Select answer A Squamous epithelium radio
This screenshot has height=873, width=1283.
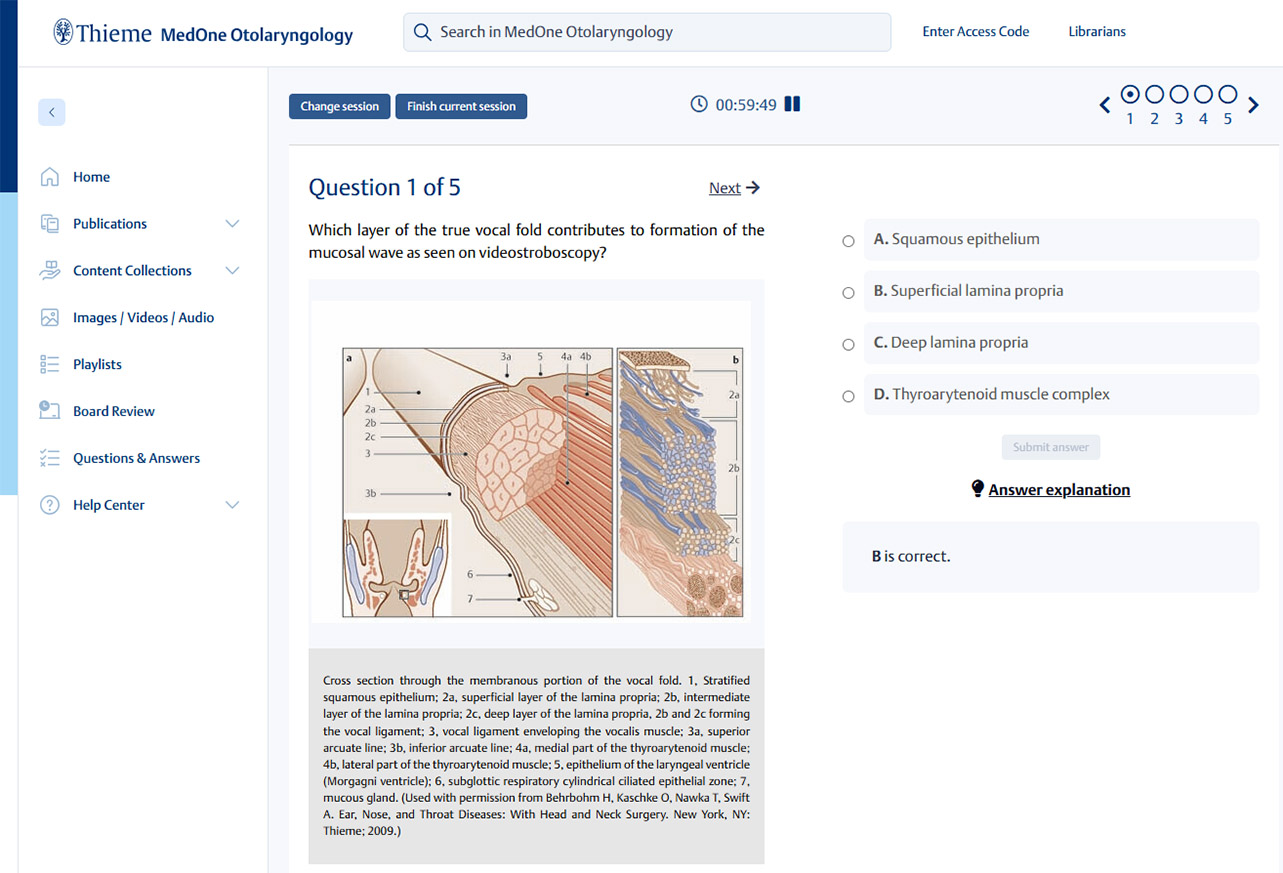click(x=848, y=241)
